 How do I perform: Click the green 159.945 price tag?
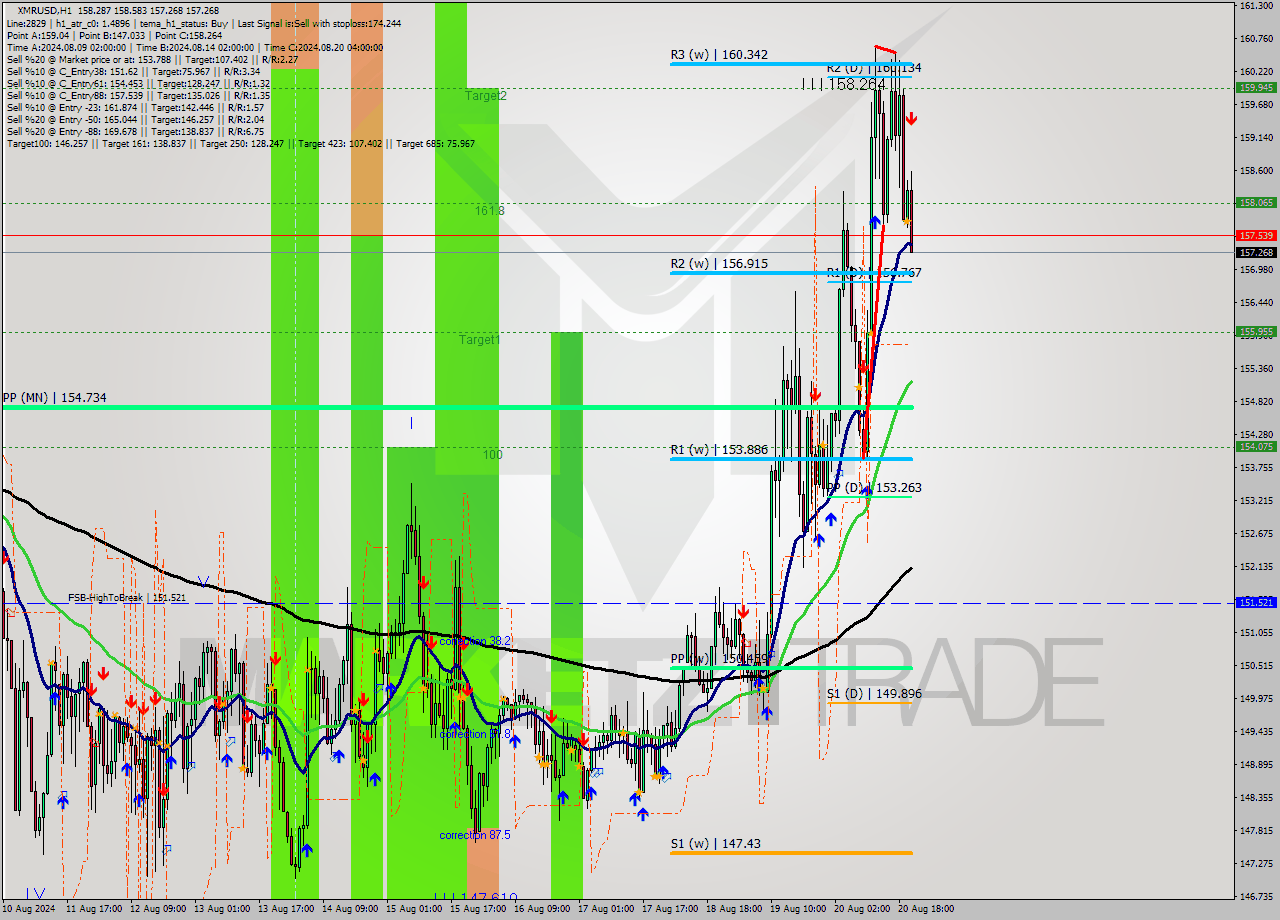coord(1256,88)
